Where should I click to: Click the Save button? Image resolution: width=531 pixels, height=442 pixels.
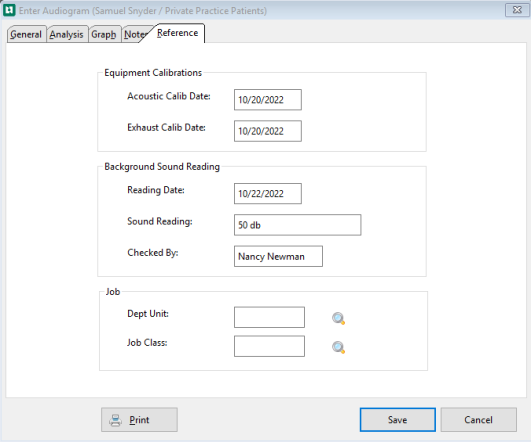pos(398,420)
